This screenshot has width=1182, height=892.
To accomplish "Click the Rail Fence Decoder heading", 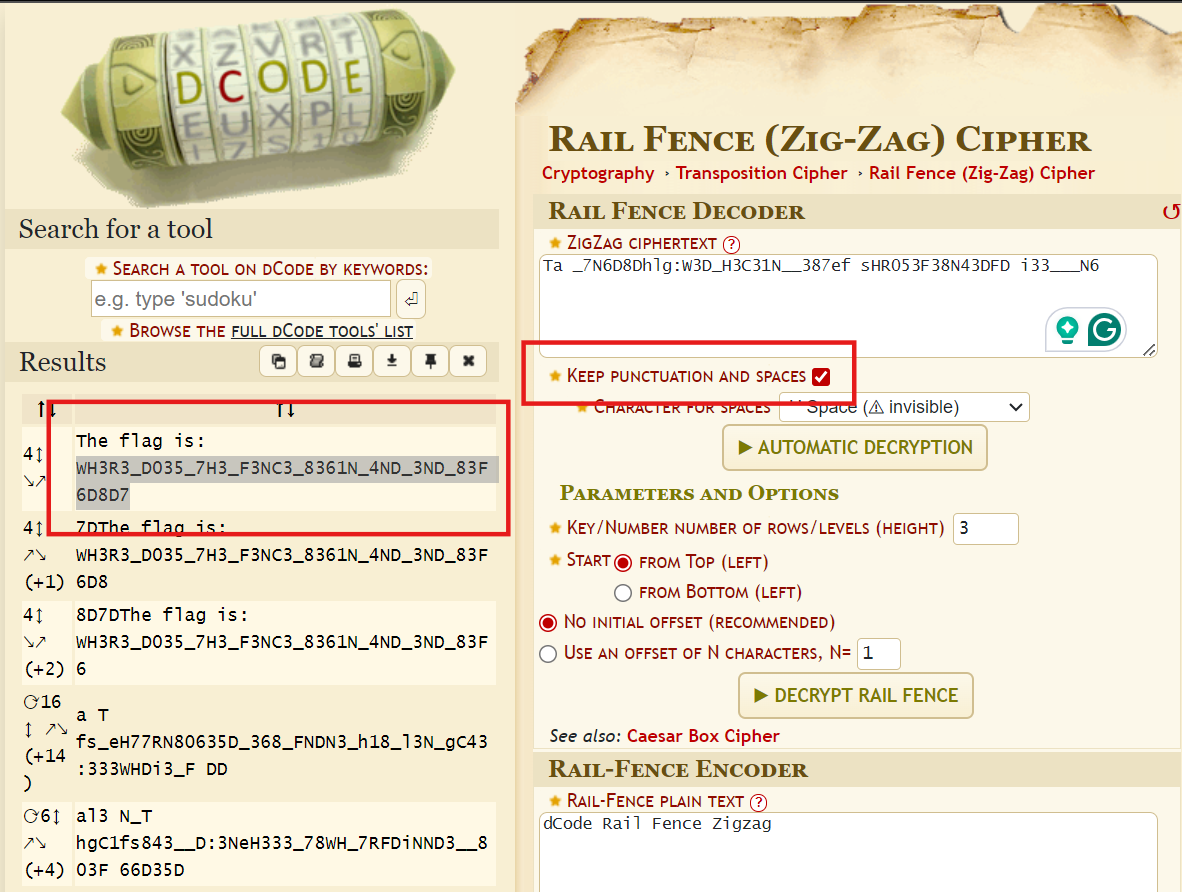I will tap(676, 212).
